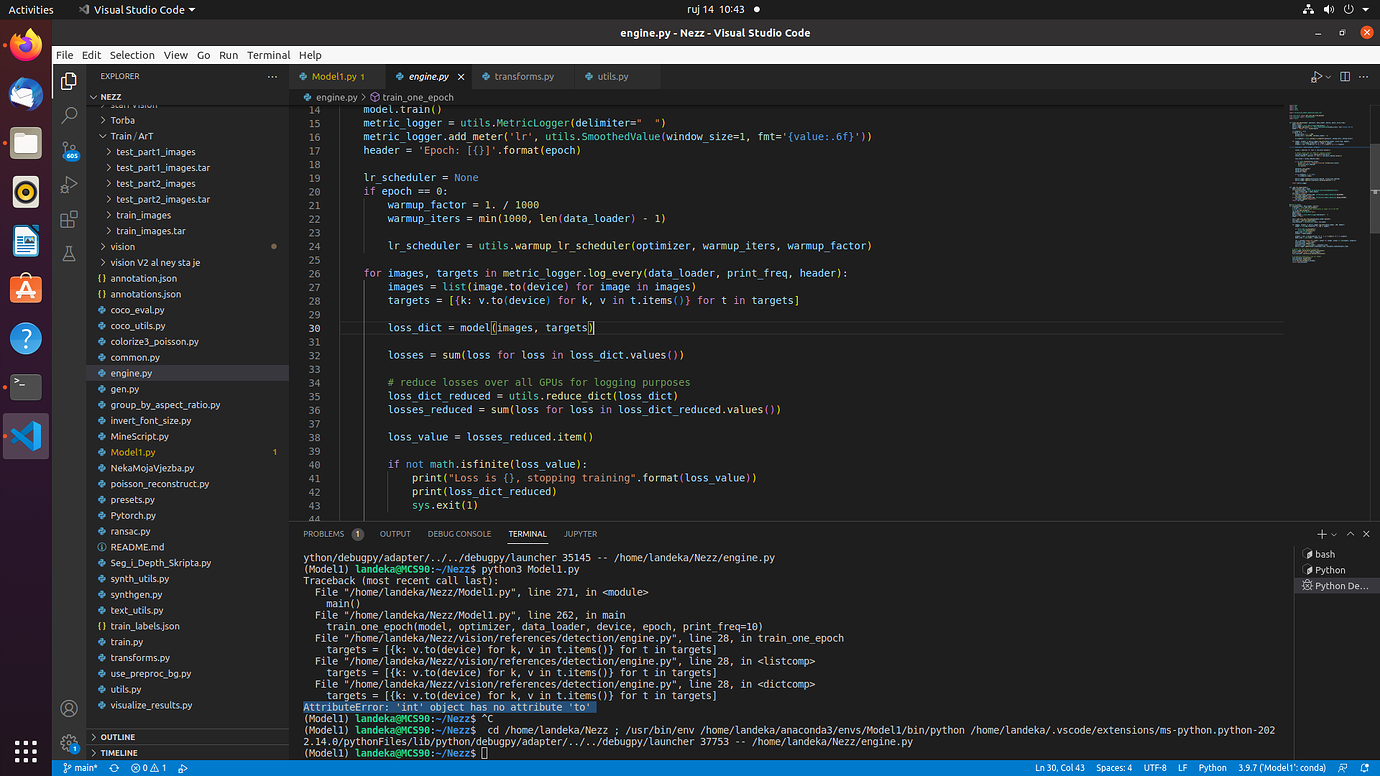Open the Extensions view icon
The width and height of the screenshot is (1380, 776).
point(69,220)
